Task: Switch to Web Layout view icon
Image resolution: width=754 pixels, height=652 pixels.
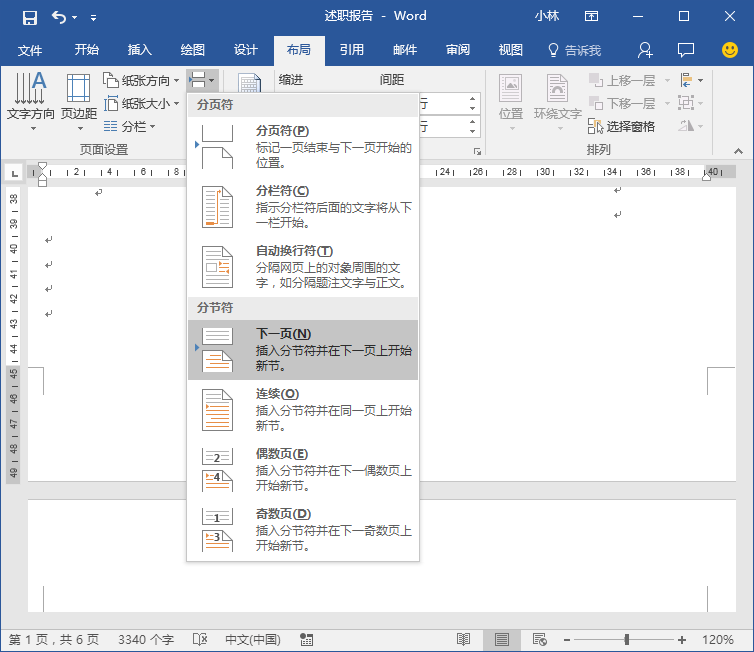Action: pyautogui.click(x=540, y=639)
